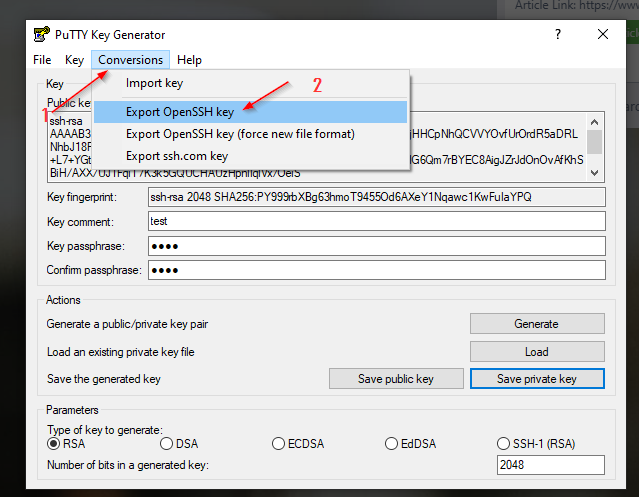Click the 'Key fingerprint:' label
The image size is (639, 497).
coord(82,197)
